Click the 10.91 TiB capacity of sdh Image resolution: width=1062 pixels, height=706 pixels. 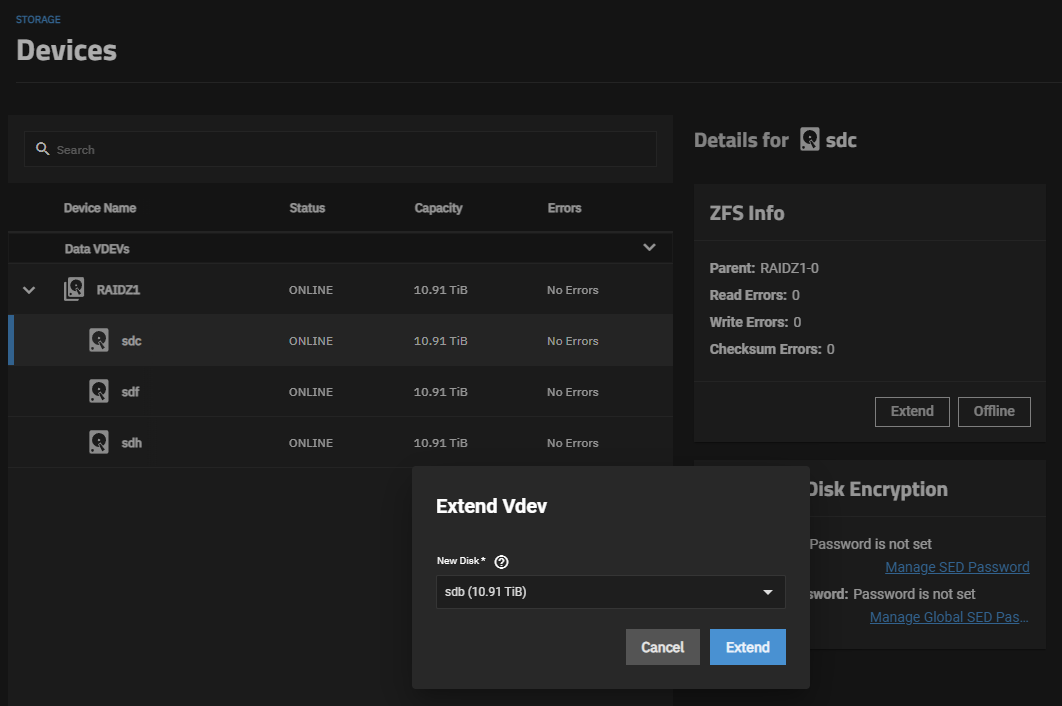(440, 443)
